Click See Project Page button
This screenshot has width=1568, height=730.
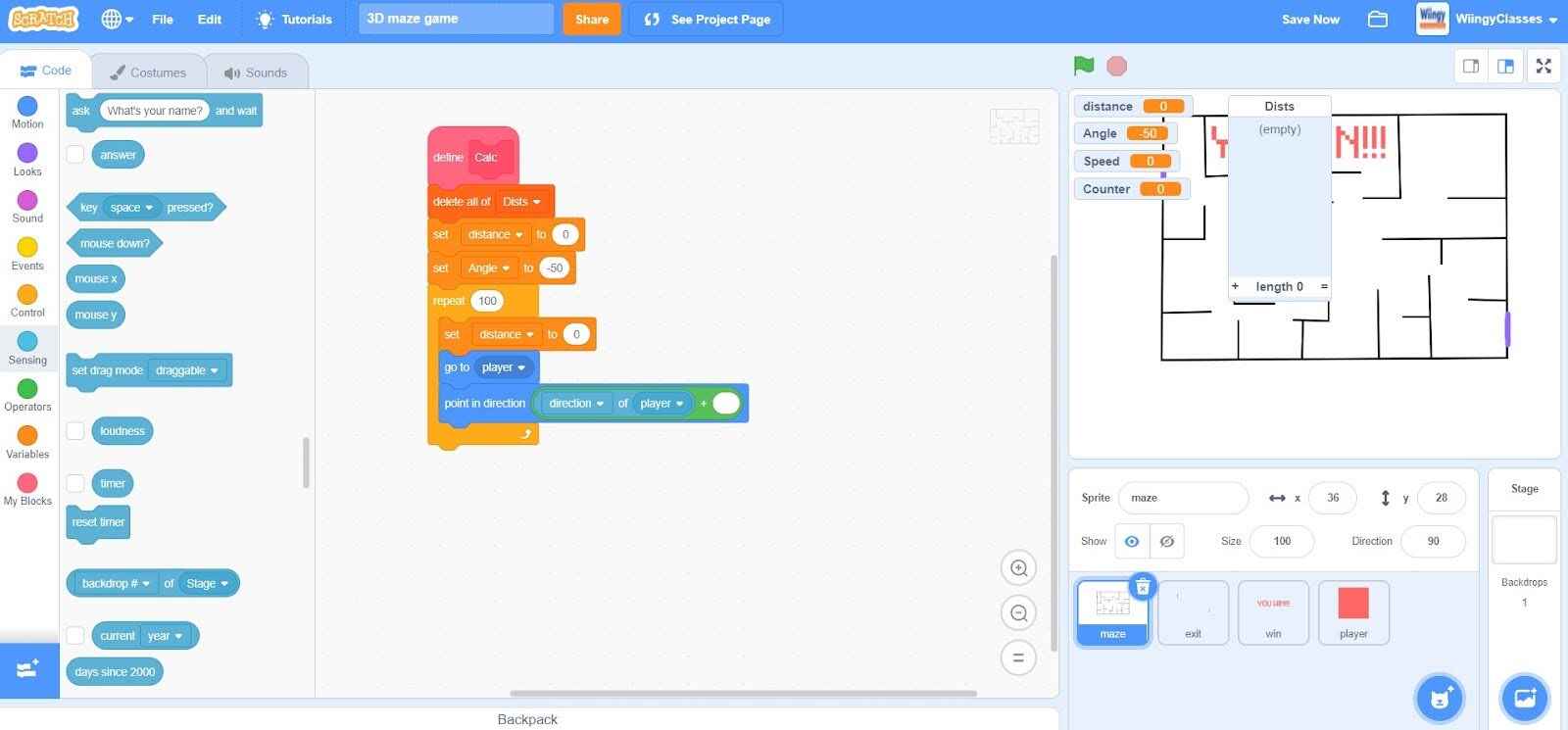pos(707,19)
